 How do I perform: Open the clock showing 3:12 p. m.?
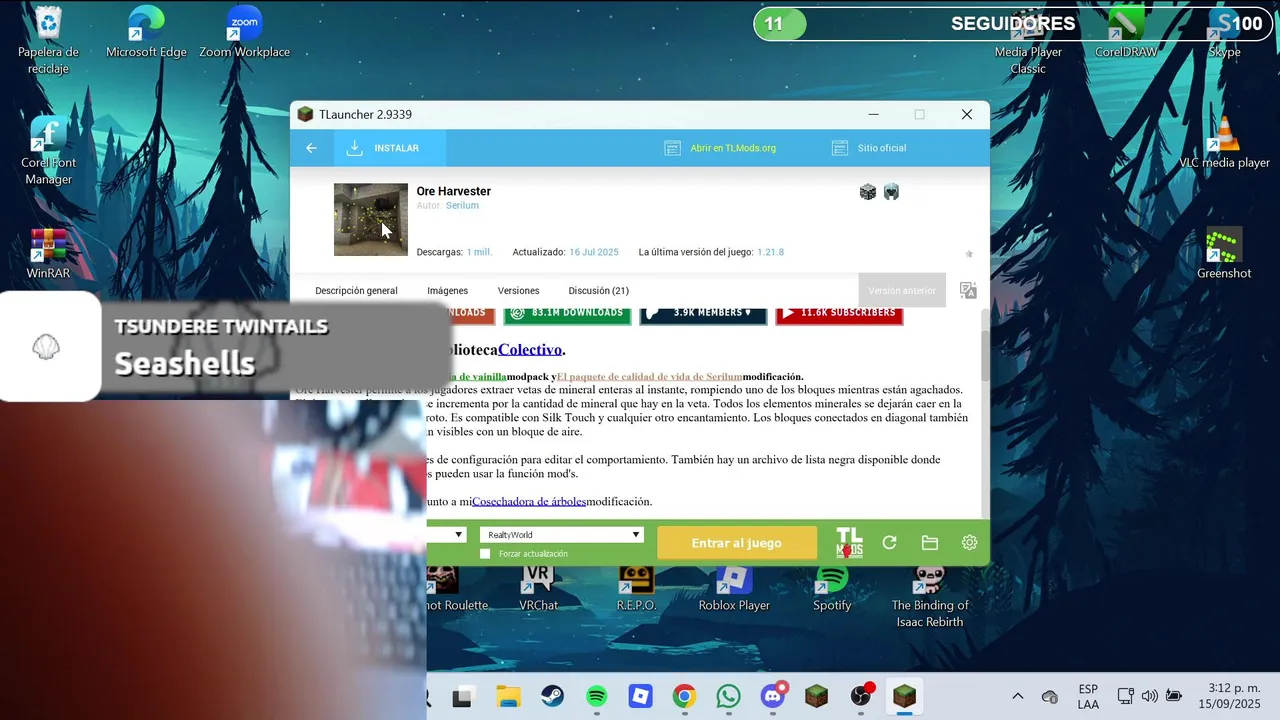click(x=1232, y=696)
